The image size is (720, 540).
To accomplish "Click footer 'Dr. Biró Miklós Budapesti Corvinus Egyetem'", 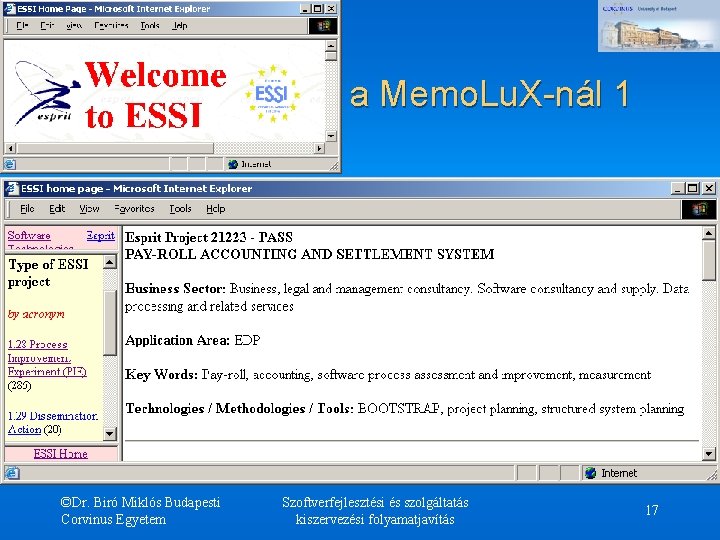I will click(x=140, y=511).
